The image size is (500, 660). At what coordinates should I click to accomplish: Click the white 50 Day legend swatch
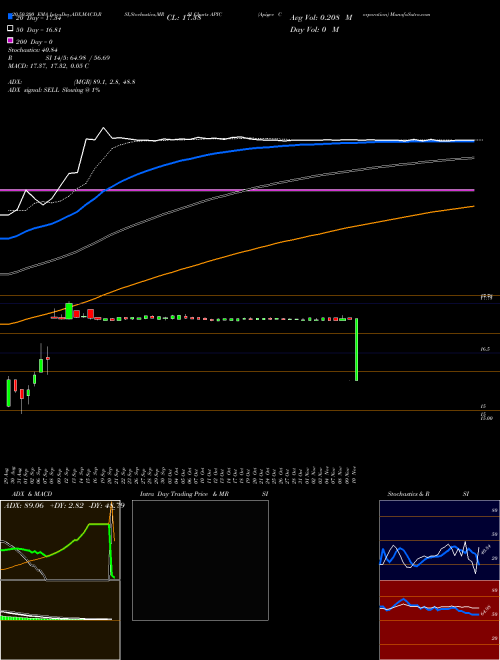11,29
